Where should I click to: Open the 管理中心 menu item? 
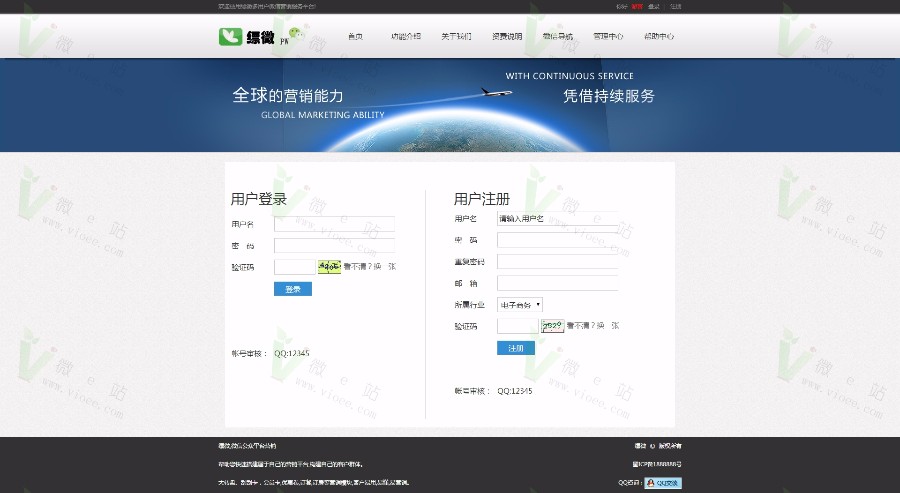point(608,36)
